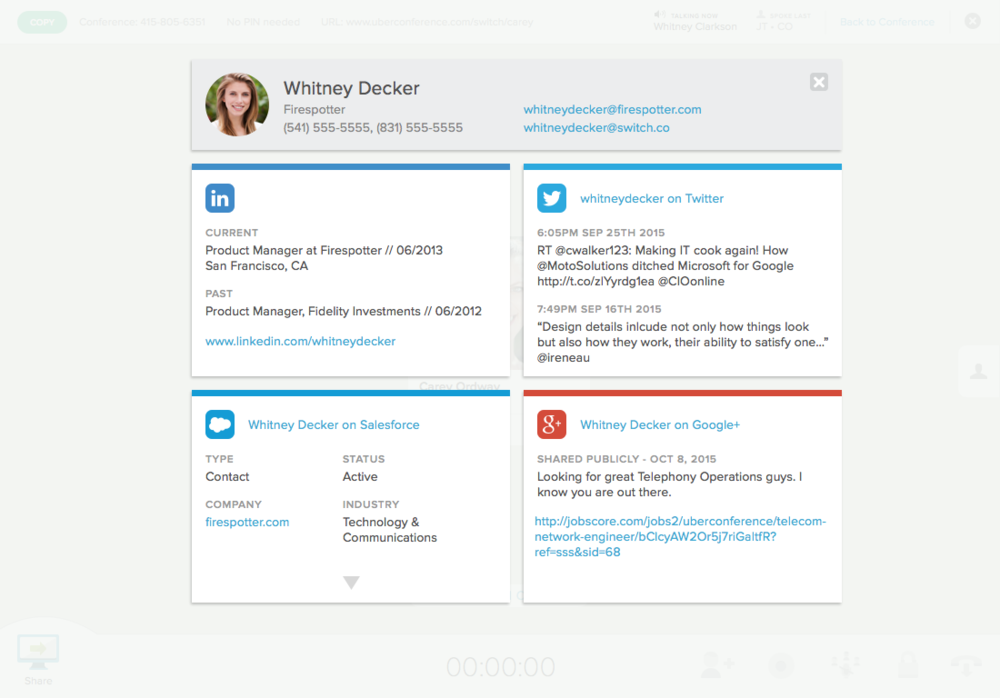Click the COMPANY label in Salesforce card

pyautogui.click(x=233, y=505)
